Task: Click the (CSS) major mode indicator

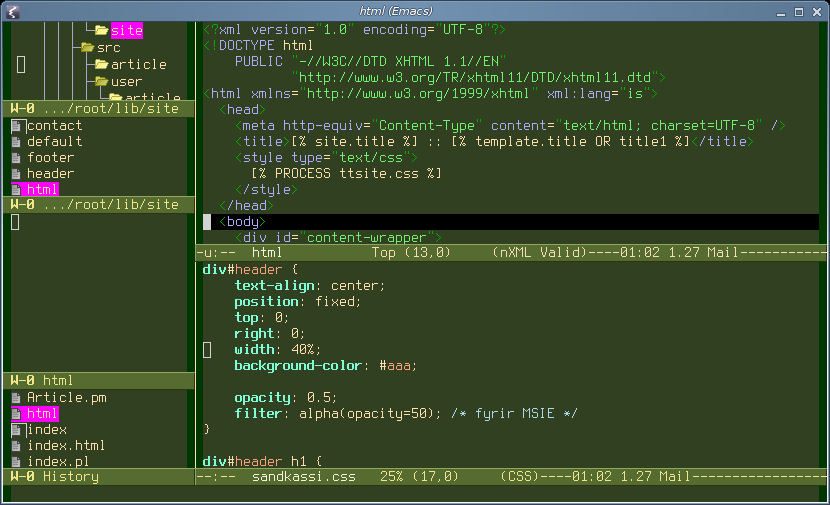Action: [519, 477]
